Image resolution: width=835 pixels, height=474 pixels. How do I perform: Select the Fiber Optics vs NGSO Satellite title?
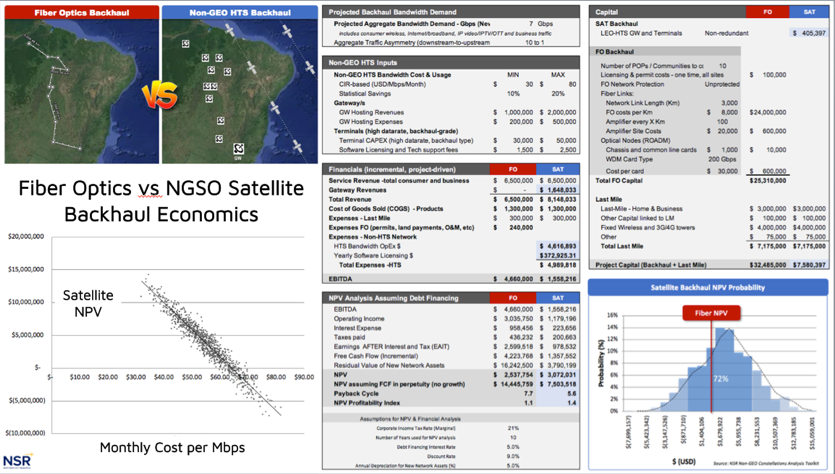[x=161, y=201]
